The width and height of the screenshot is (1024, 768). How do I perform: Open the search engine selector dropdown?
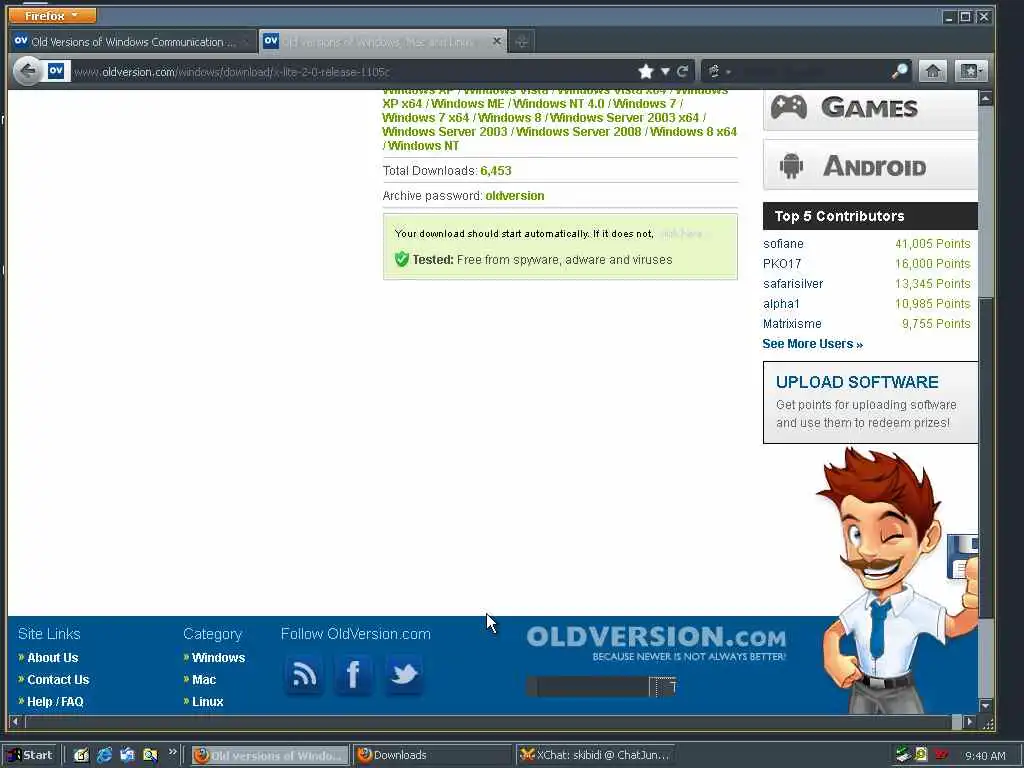tap(718, 71)
